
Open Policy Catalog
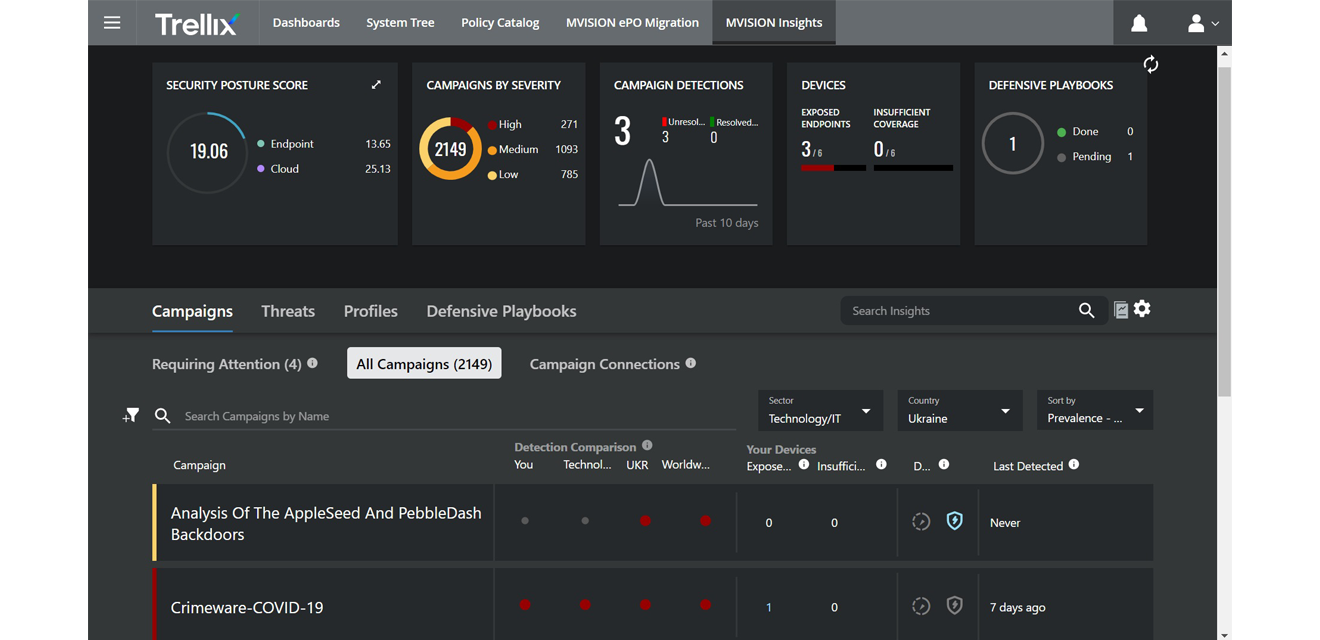(x=500, y=23)
